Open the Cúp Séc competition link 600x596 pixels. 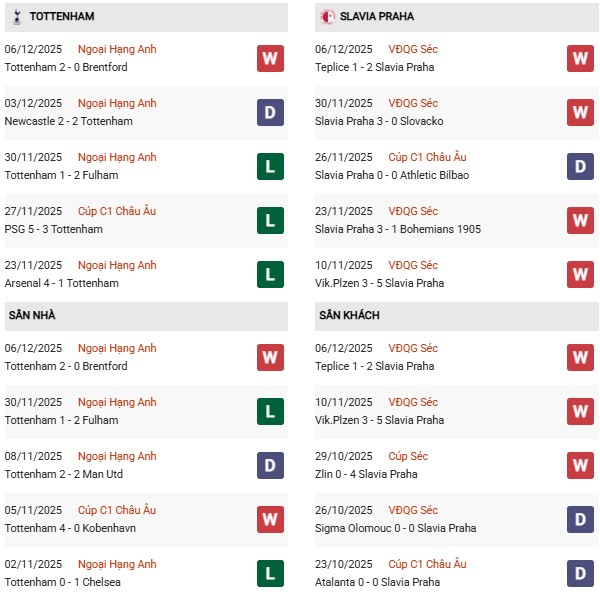[x=409, y=456]
